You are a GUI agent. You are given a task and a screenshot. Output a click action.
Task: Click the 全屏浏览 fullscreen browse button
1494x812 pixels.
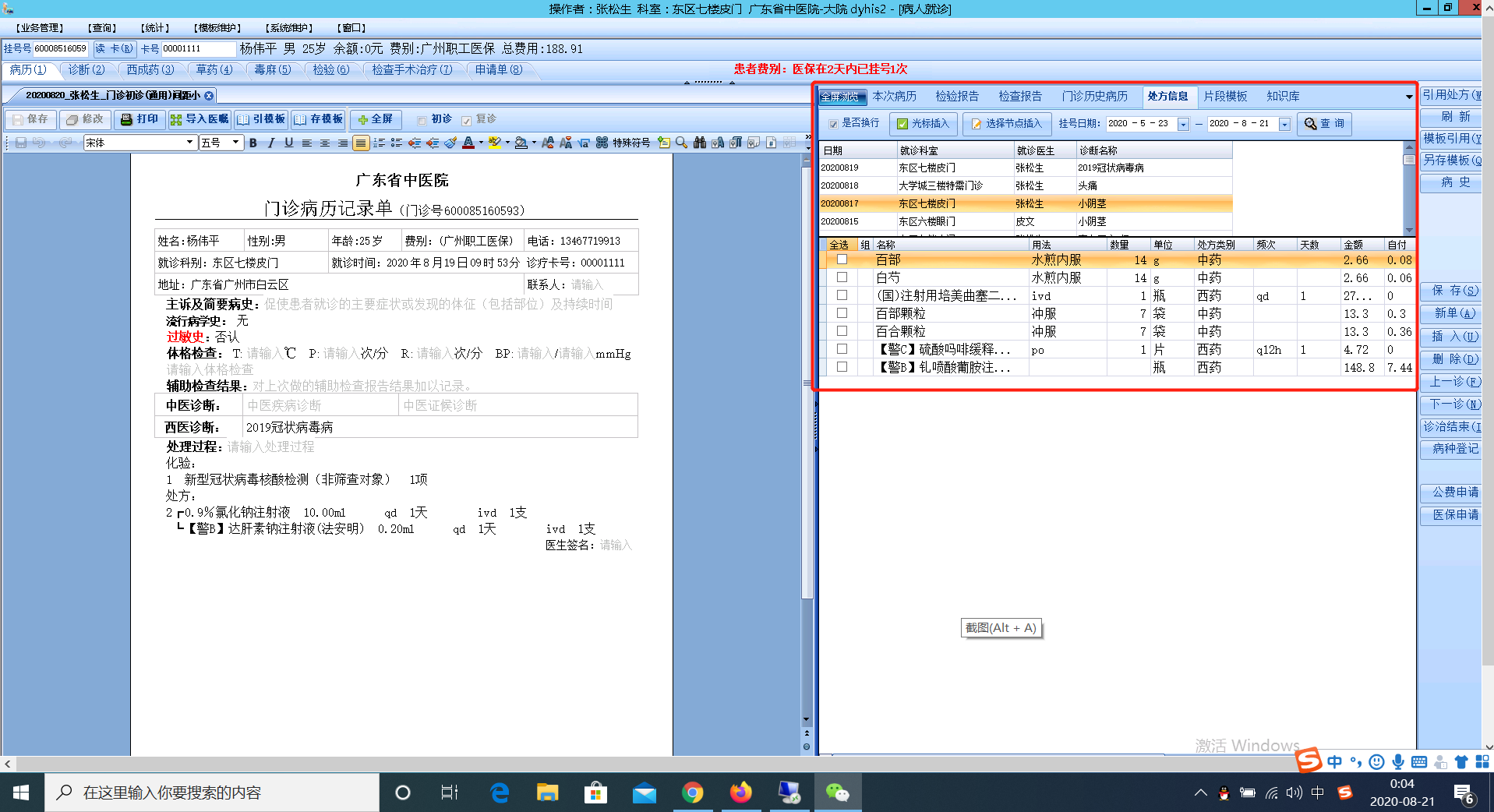(842, 97)
